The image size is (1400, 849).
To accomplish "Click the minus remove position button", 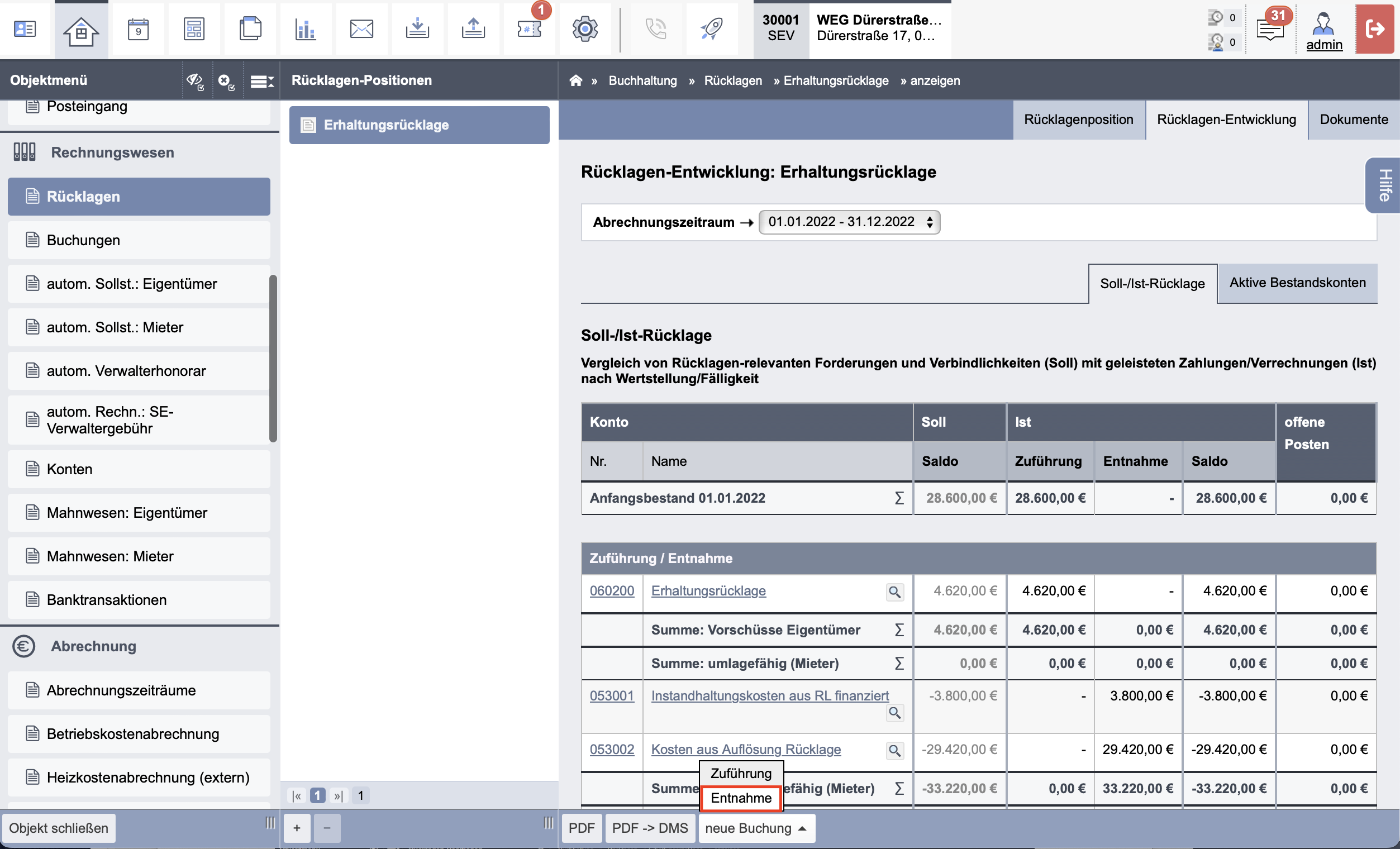I will [x=327, y=828].
